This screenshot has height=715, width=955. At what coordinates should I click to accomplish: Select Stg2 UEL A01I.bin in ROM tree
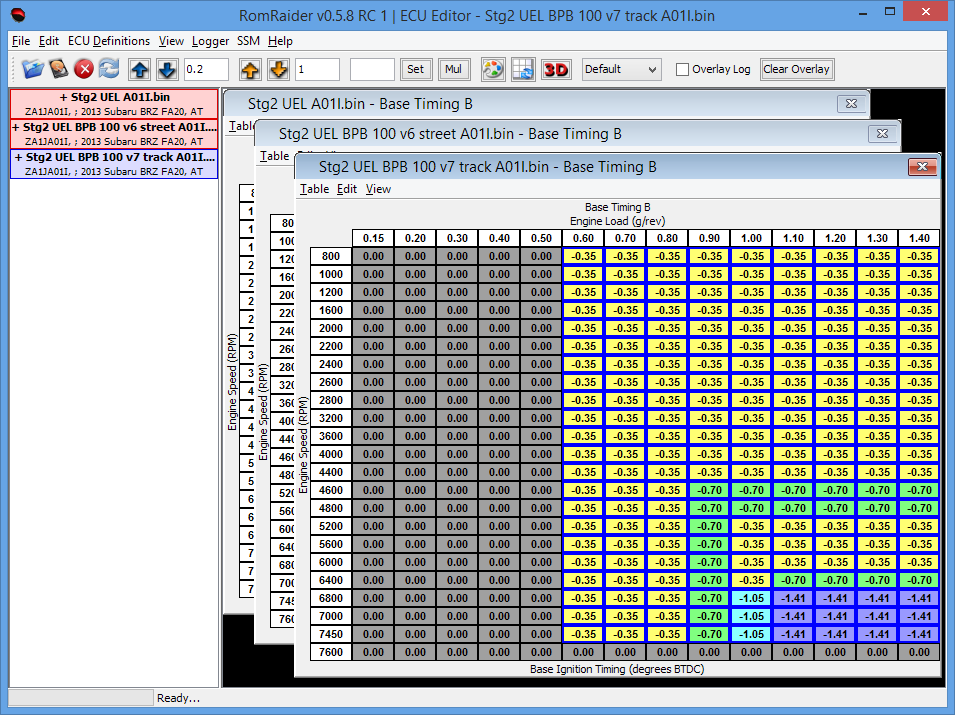click(114, 97)
